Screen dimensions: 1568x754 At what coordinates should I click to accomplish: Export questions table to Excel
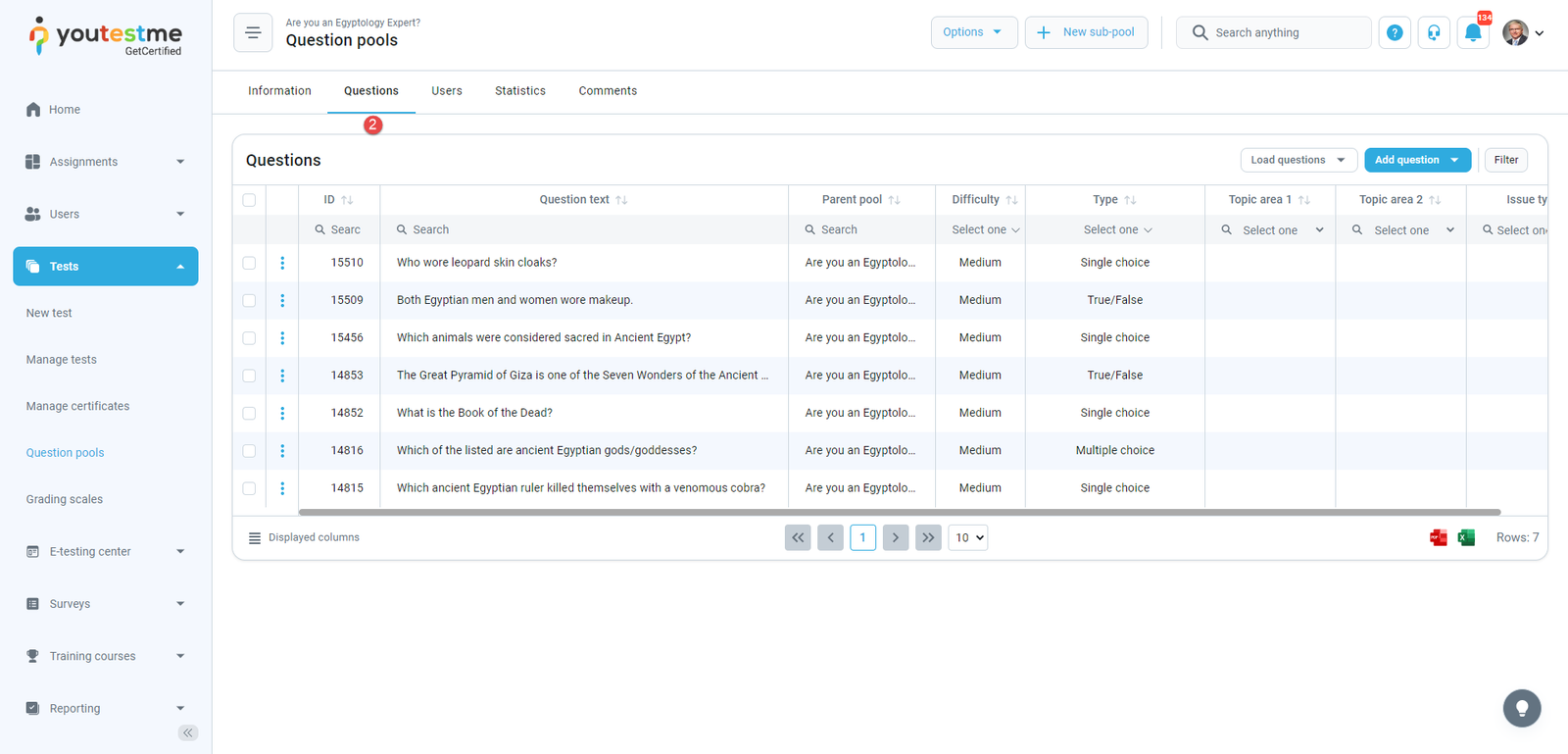(x=1466, y=537)
